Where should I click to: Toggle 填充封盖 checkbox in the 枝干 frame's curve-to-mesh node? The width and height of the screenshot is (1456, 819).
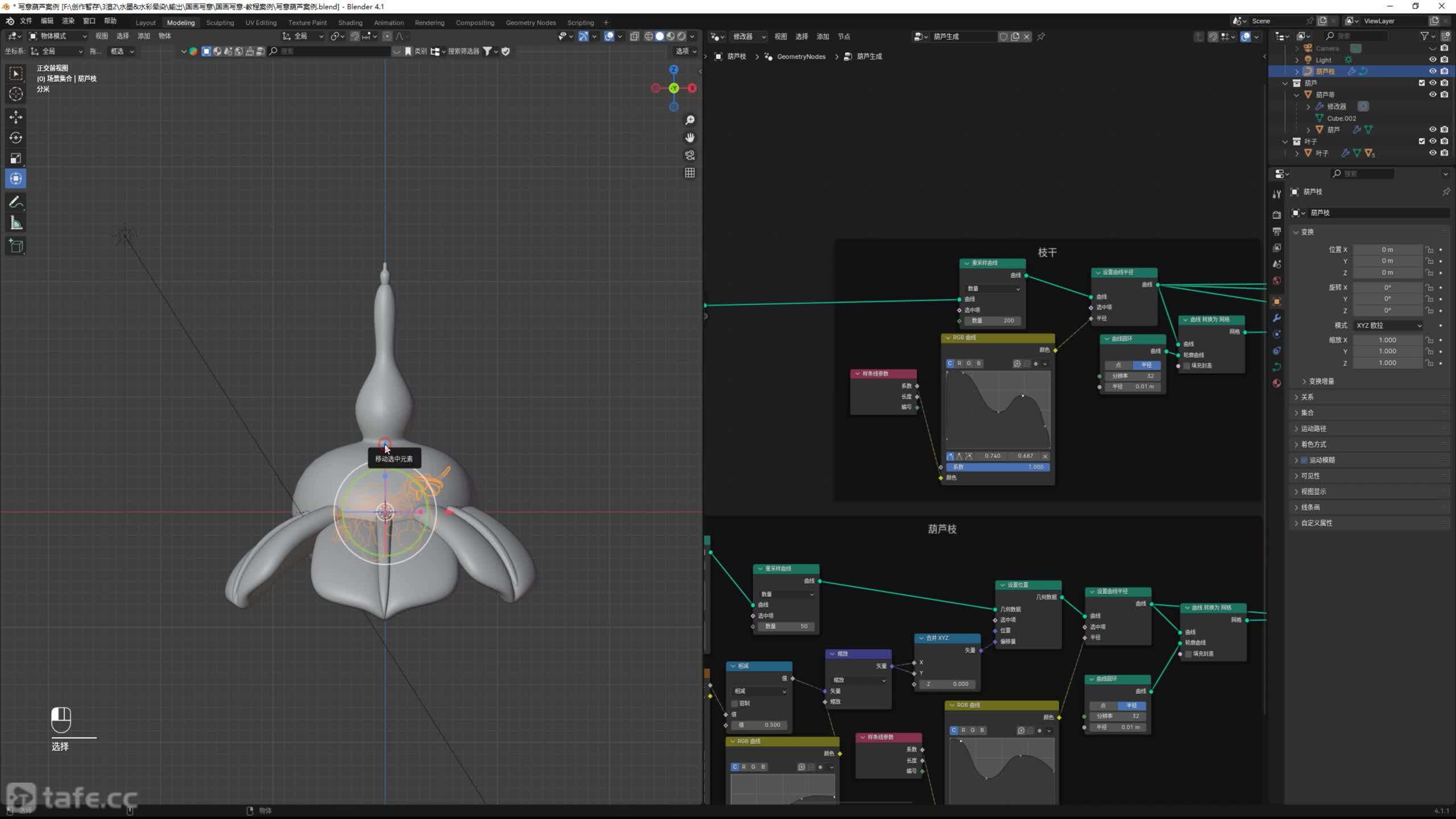1188,366
